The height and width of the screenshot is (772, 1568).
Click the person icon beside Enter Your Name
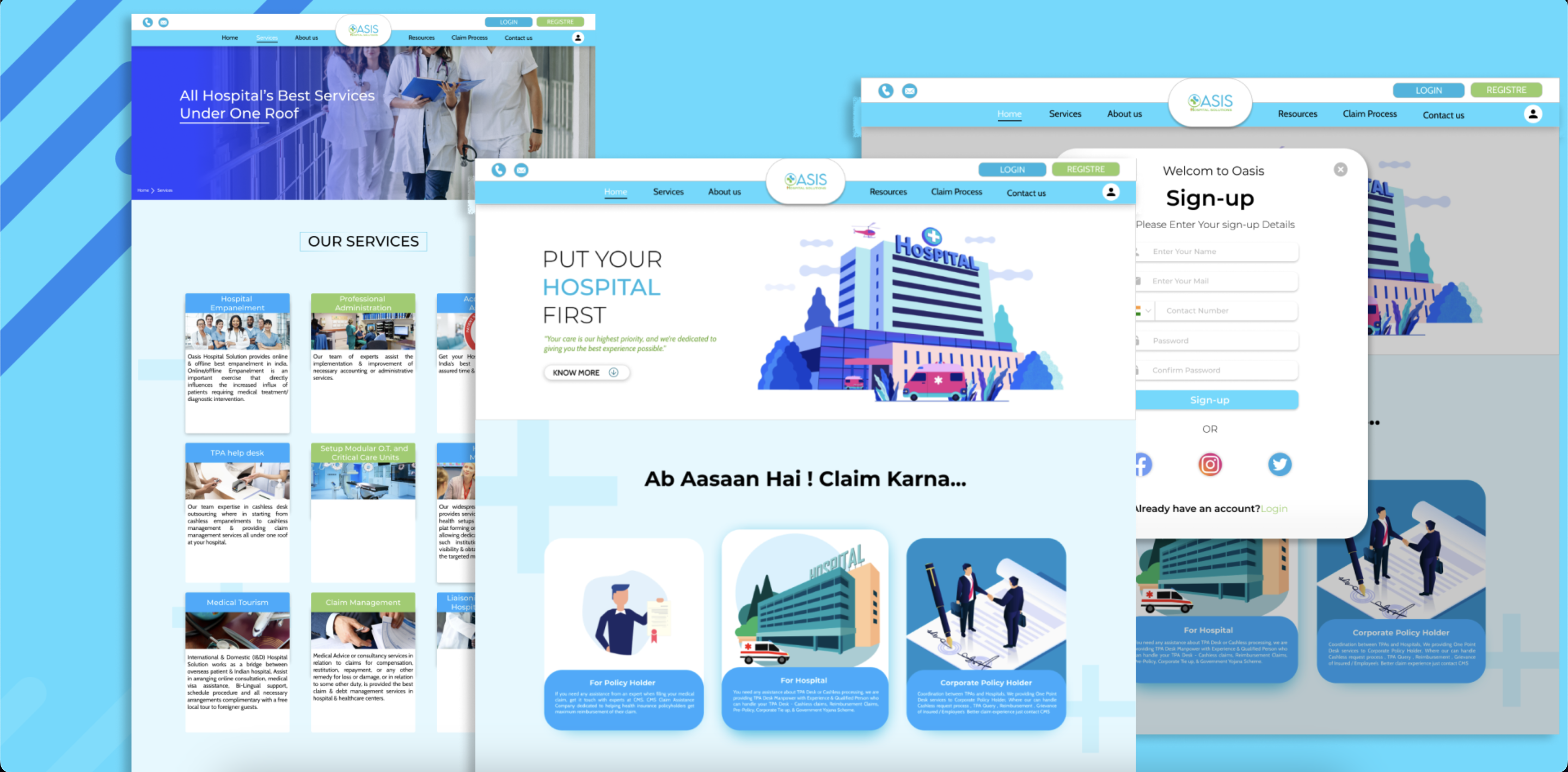click(x=1138, y=251)
